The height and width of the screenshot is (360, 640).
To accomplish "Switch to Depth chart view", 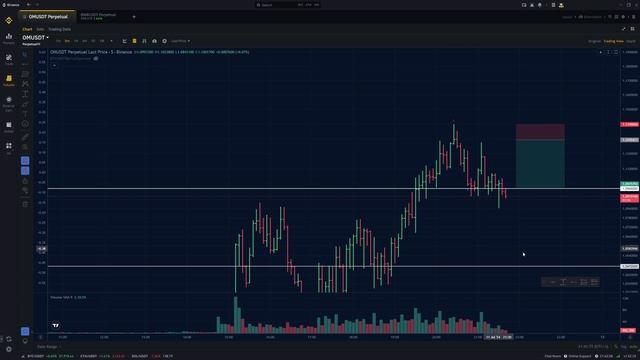I will 631,41.
